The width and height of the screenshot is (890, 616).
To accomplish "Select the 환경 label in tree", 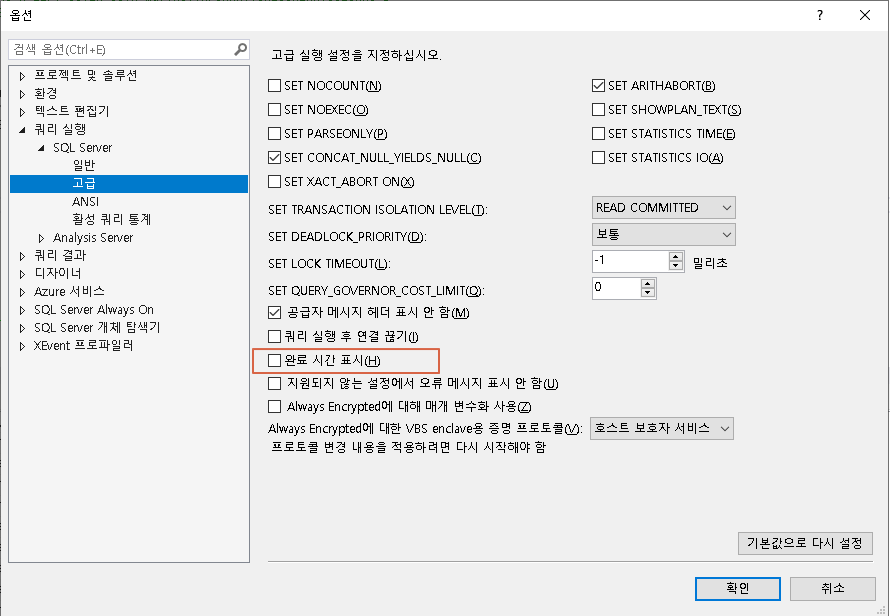I will [x=46, y=93].
